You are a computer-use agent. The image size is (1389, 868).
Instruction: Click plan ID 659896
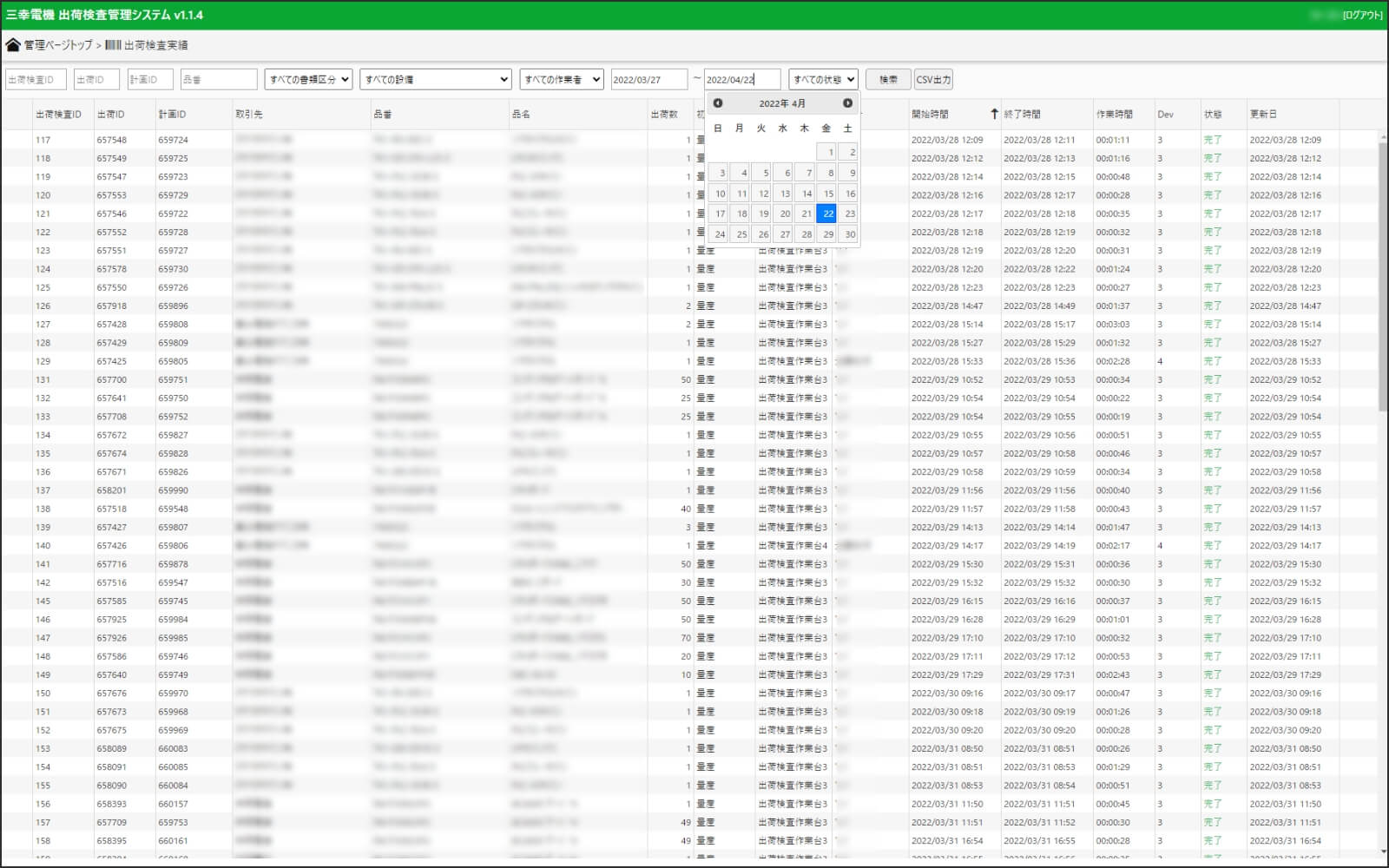(173, 306)
